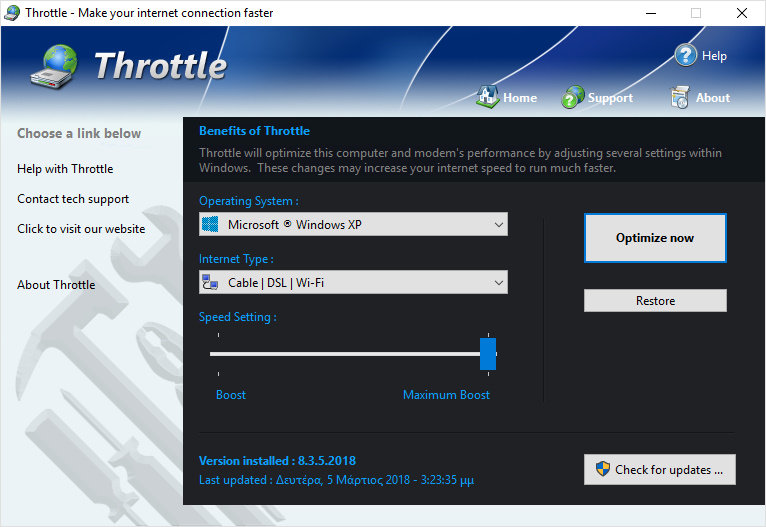Screen dimensions: 766x527
Task: Click the Optimize now button
Action: (x=655, y=238)
